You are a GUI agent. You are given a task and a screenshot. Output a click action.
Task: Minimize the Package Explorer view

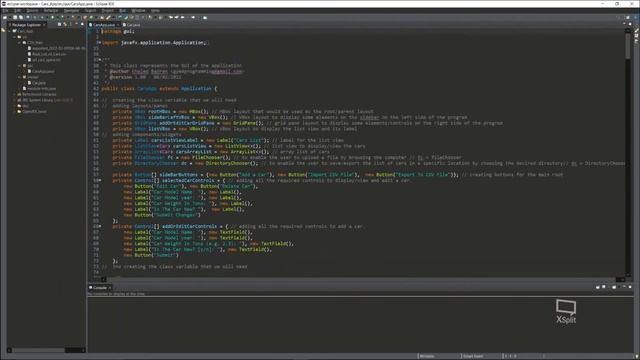[x=77, y=24]
